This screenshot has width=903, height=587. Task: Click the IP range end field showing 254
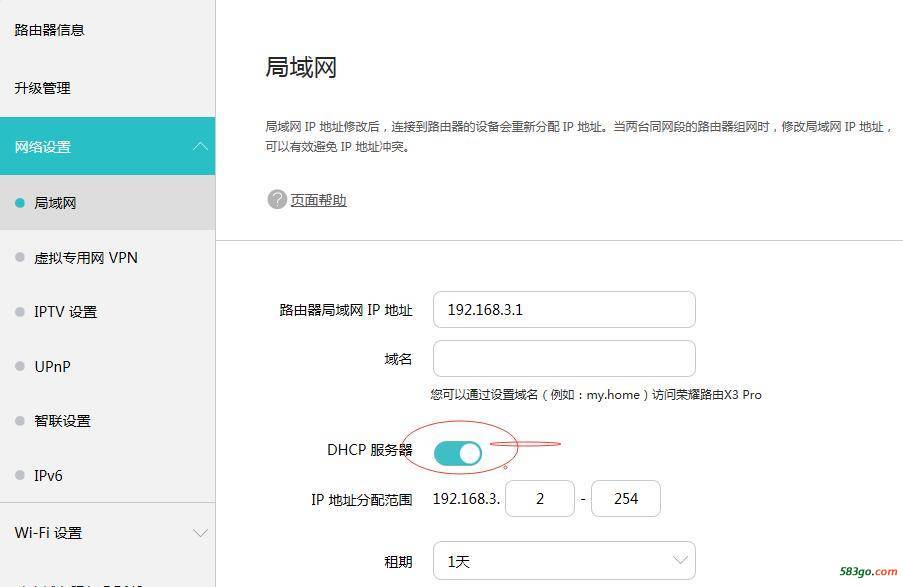[x=625, y=498]
